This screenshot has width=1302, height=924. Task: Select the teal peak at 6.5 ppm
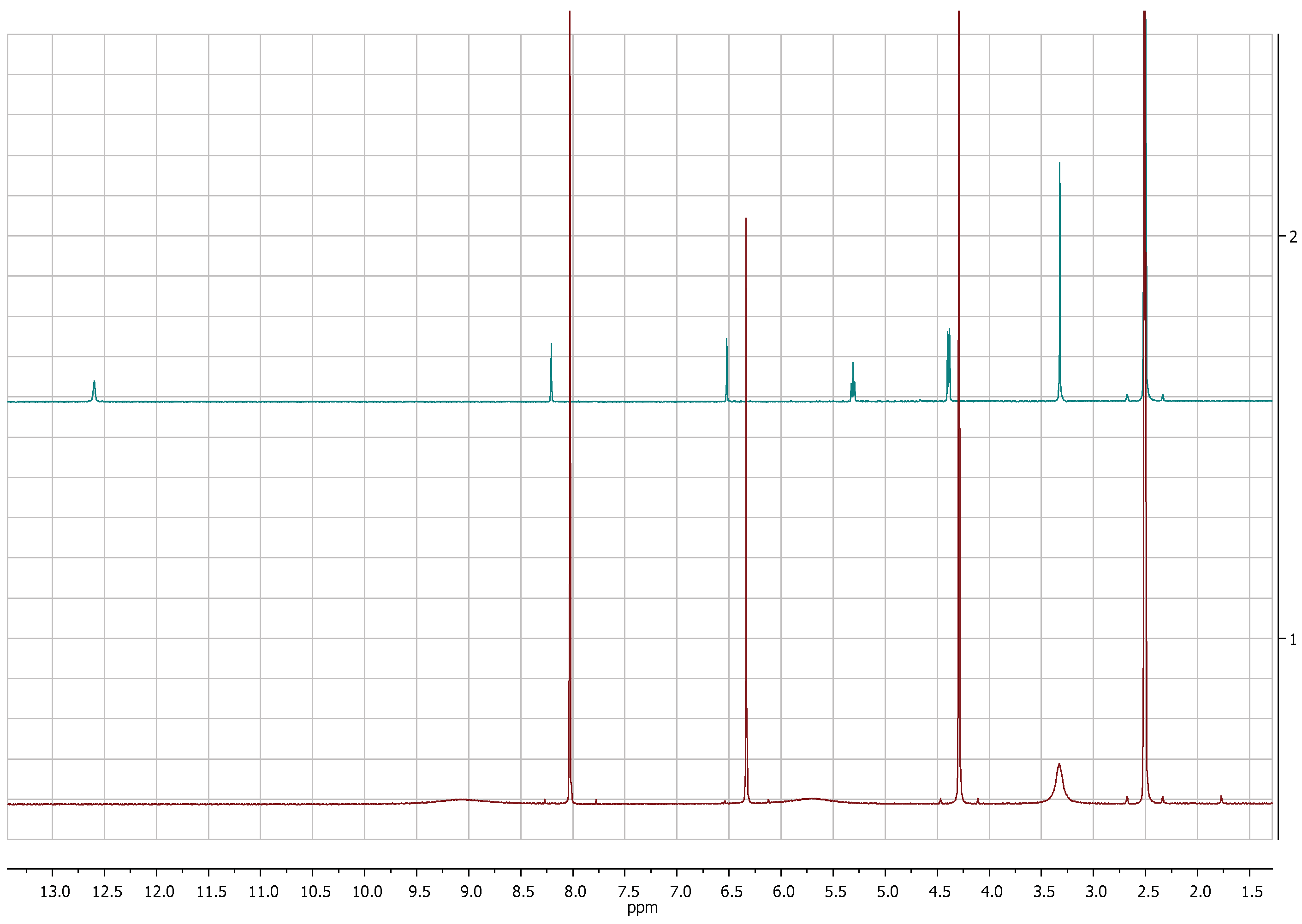pyautogui.click(x=727, y=358)
